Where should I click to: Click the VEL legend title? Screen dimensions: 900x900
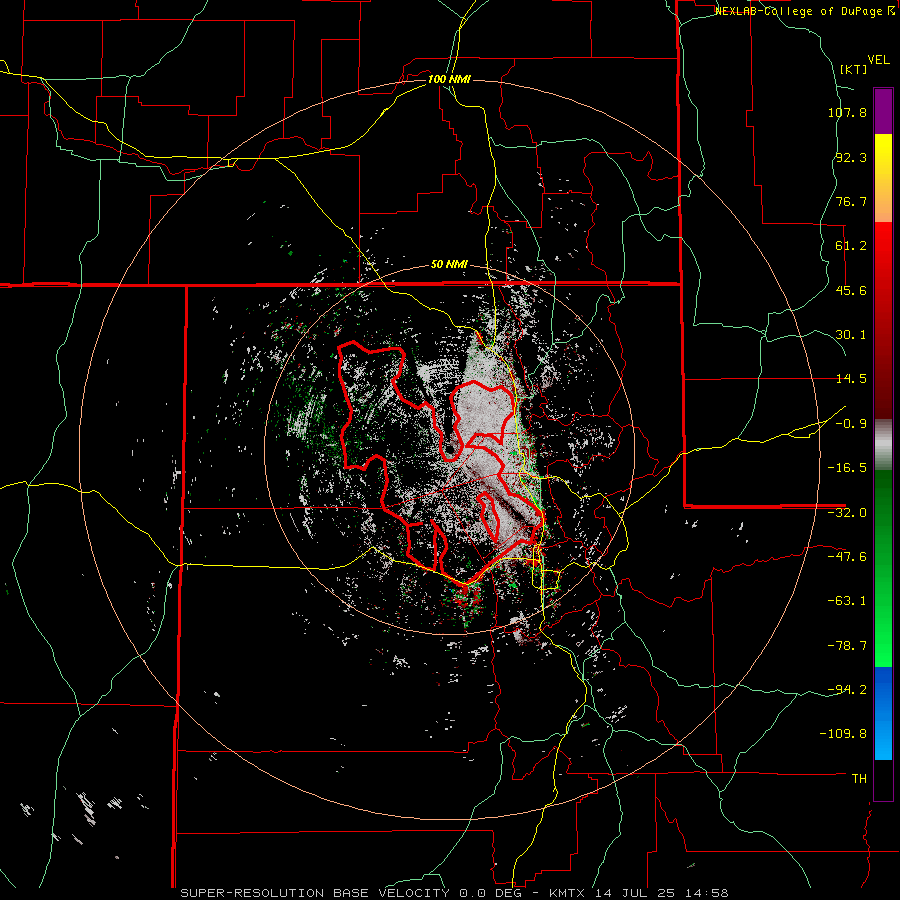tap(878, 60)
